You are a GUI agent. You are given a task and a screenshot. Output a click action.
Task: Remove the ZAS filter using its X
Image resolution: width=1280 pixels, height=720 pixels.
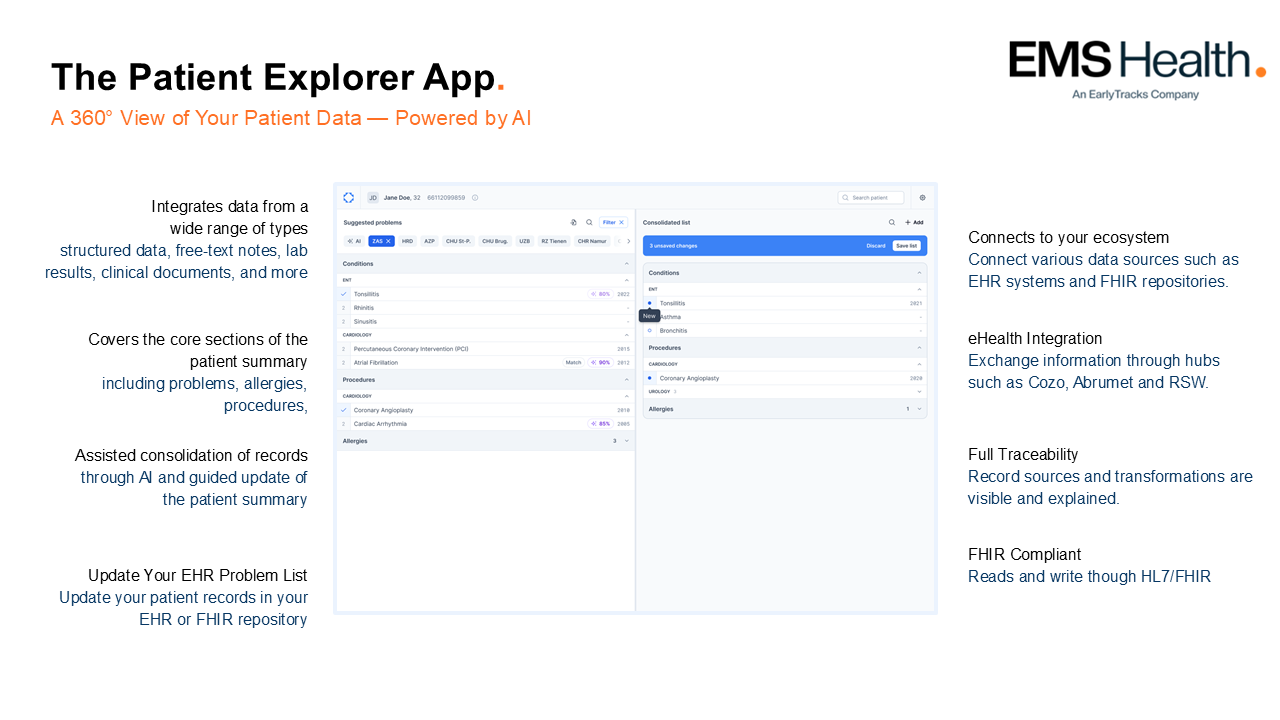(x=389, y=241)
